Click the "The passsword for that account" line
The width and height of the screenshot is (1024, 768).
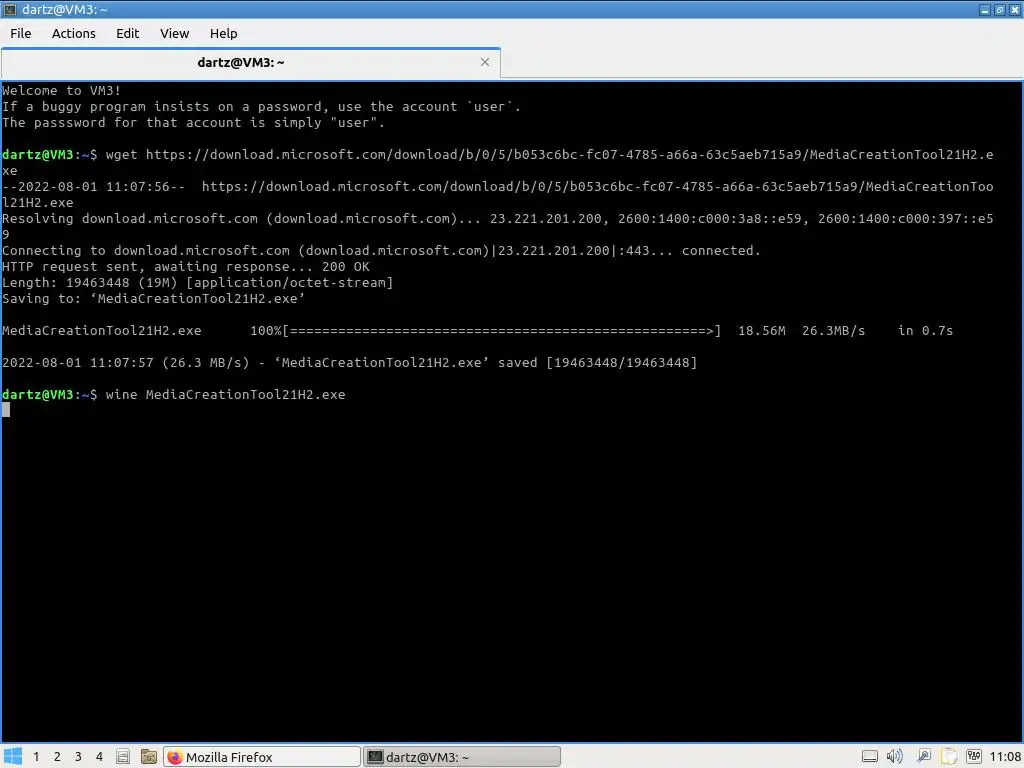coord(193,122)
